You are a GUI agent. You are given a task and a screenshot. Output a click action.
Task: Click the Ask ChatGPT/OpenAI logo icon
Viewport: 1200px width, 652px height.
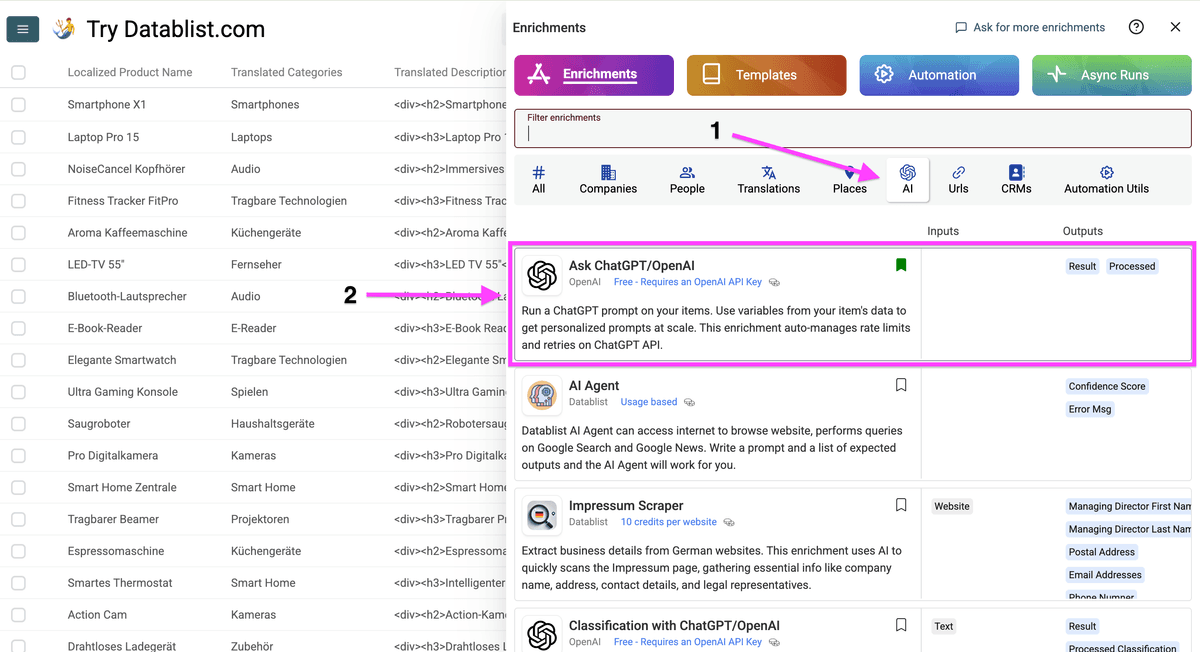pyautogui.click(x=542, y=275)
